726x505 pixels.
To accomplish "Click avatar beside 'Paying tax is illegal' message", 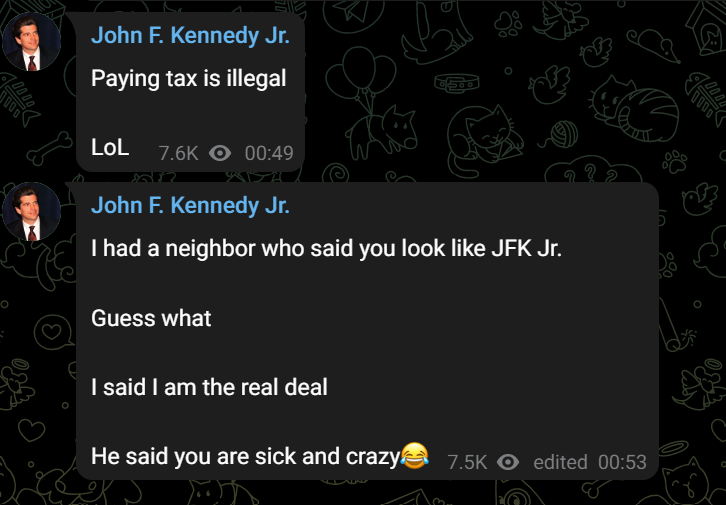I will (x=31, y=42).
